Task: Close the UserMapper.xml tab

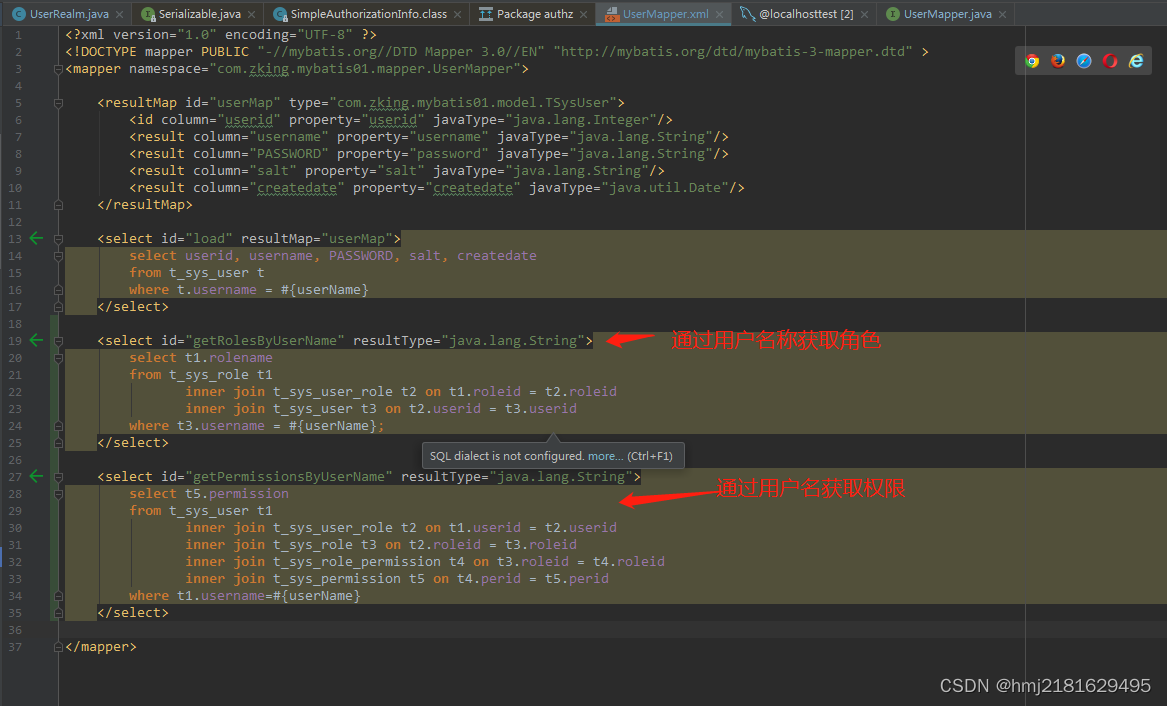Action: point(719,14)
